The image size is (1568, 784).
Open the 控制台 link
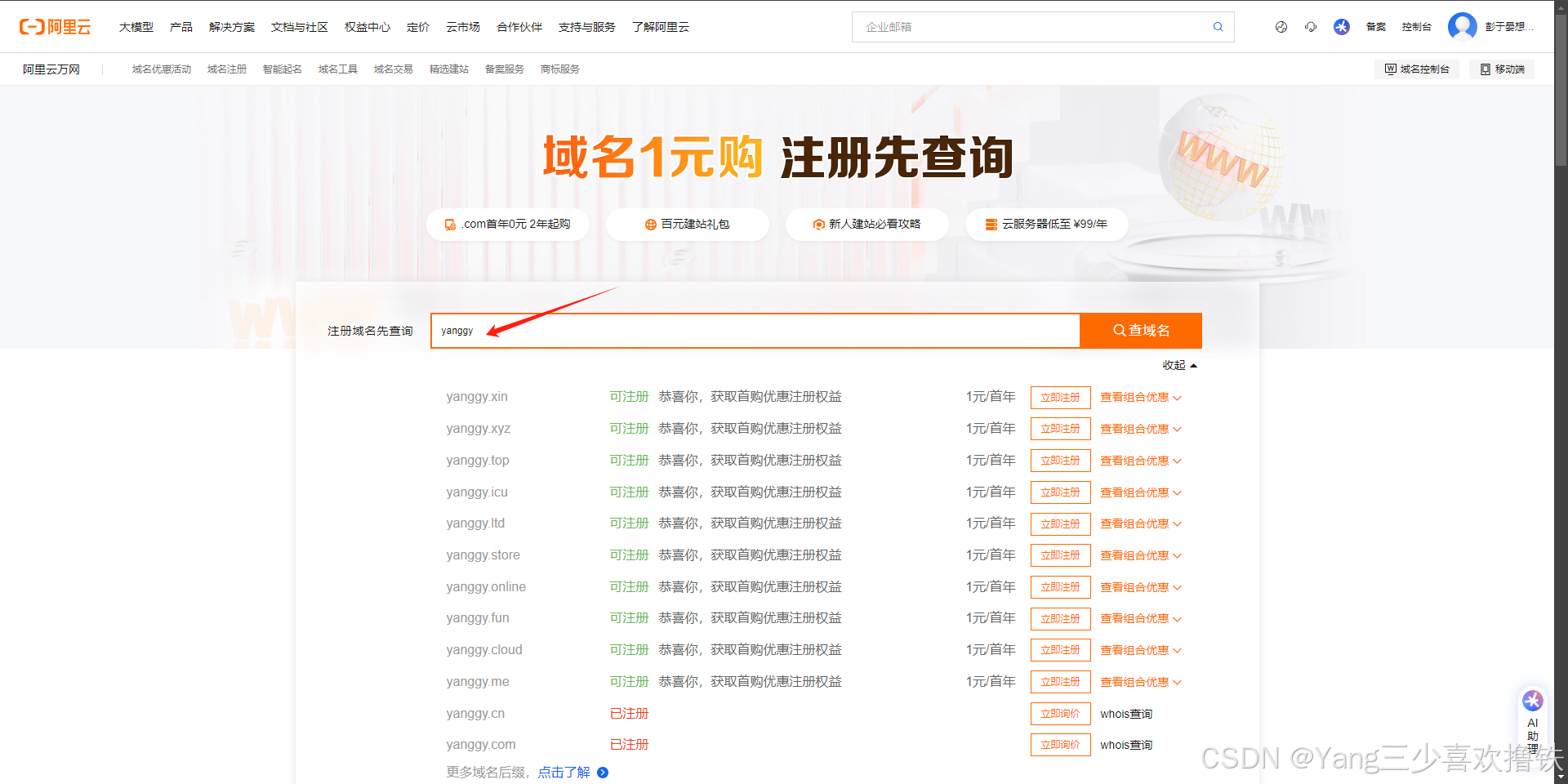1417,27
